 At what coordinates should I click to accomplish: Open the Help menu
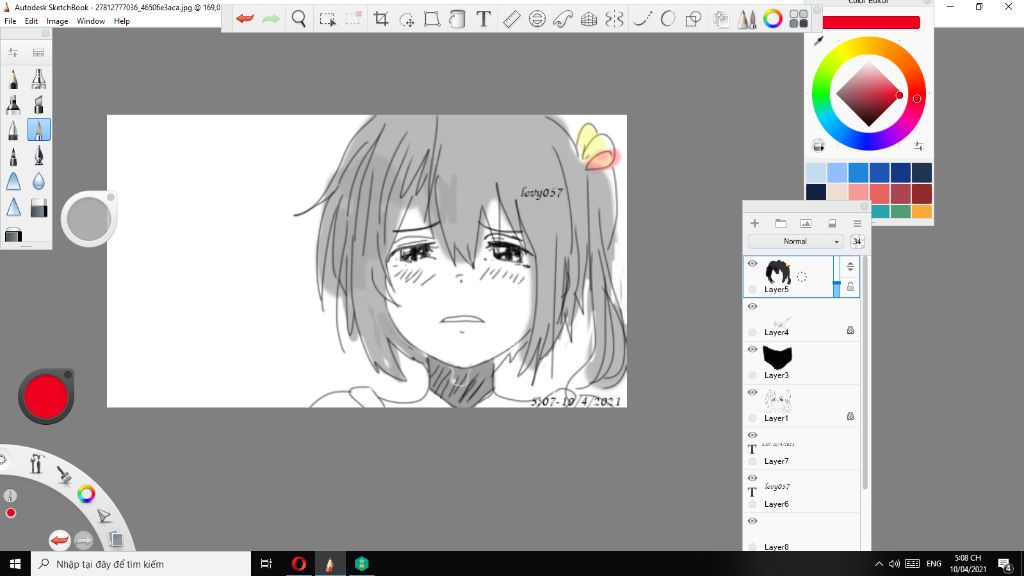coord(121,21)
